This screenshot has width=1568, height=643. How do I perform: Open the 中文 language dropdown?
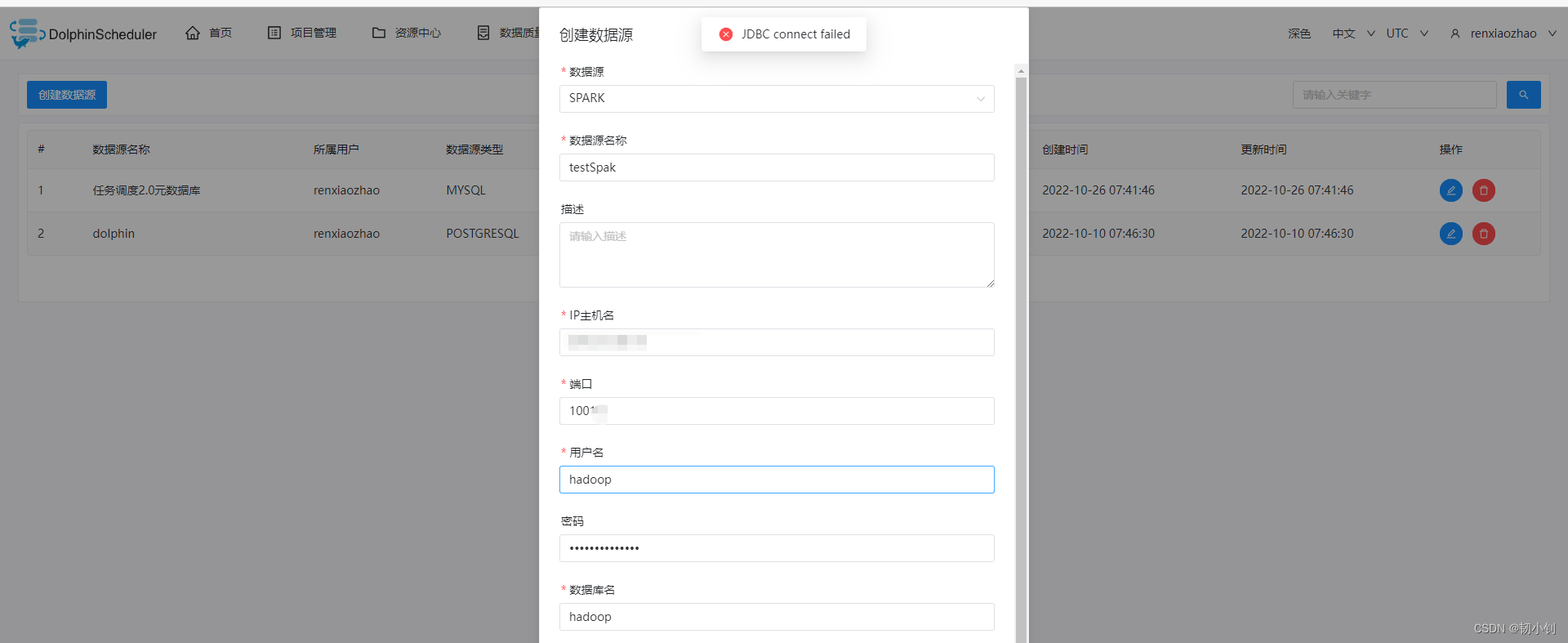[x=1353, y=33]
